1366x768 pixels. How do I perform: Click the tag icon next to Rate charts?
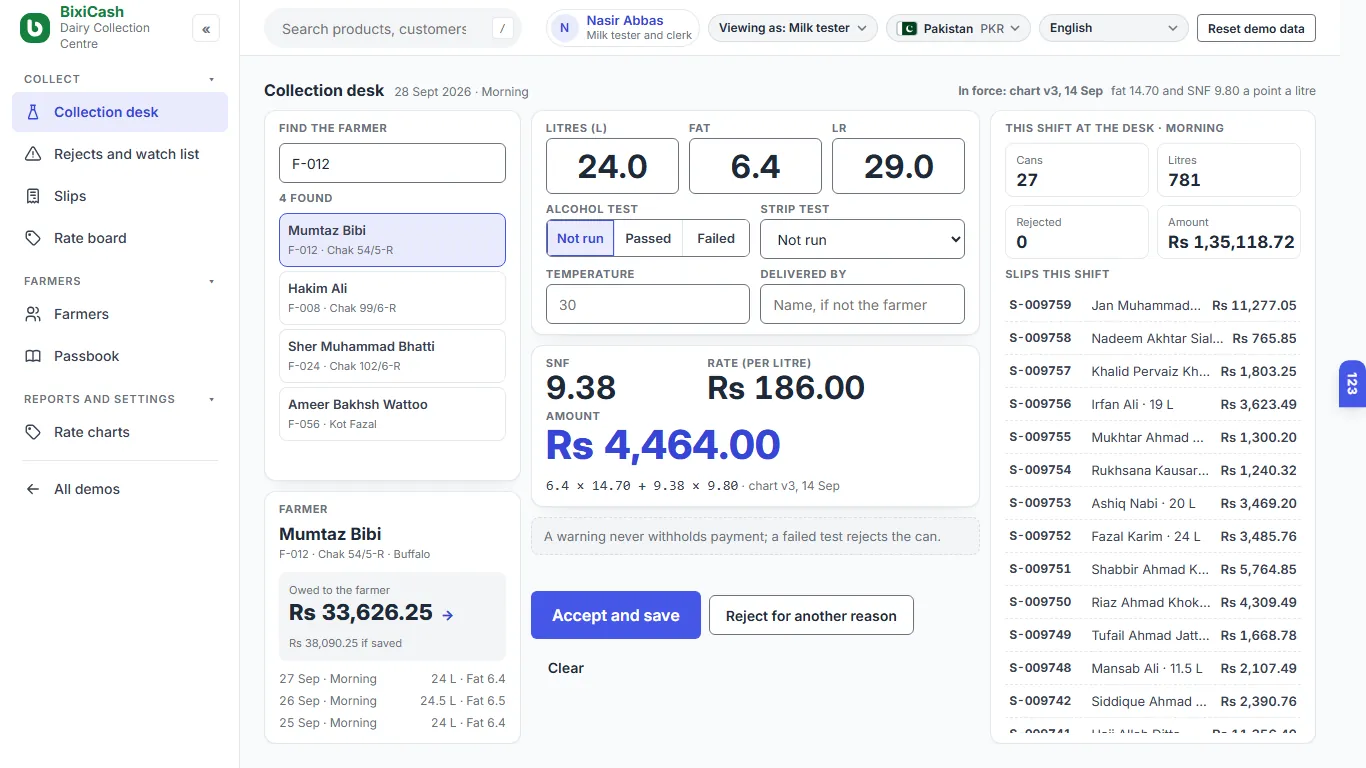[33, 432]
